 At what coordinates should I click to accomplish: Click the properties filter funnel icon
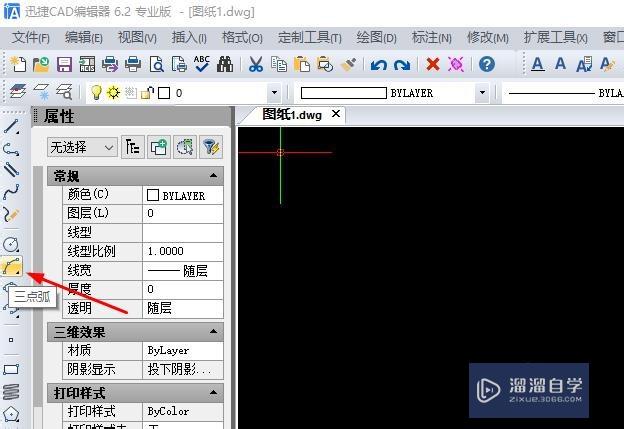[211, 147]
